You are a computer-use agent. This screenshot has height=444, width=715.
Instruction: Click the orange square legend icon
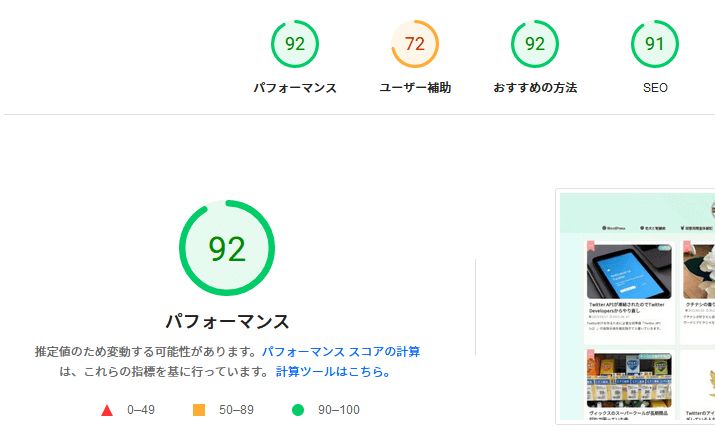tap(198, 410)
